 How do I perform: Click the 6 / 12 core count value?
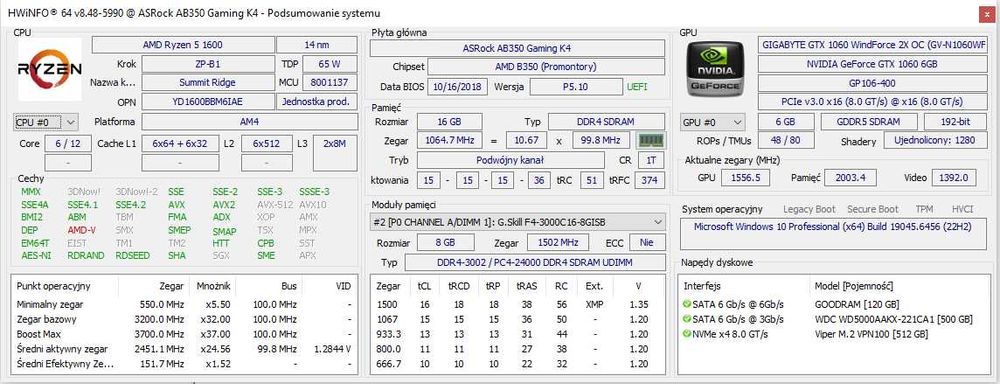[68, 144]
